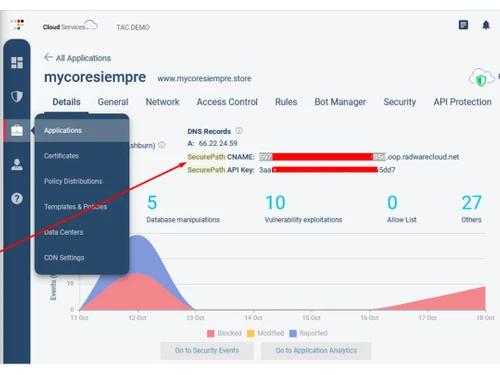Click the 5 Database manipulations count
This screenshot has height=375, width=500.
coord(152,203)
